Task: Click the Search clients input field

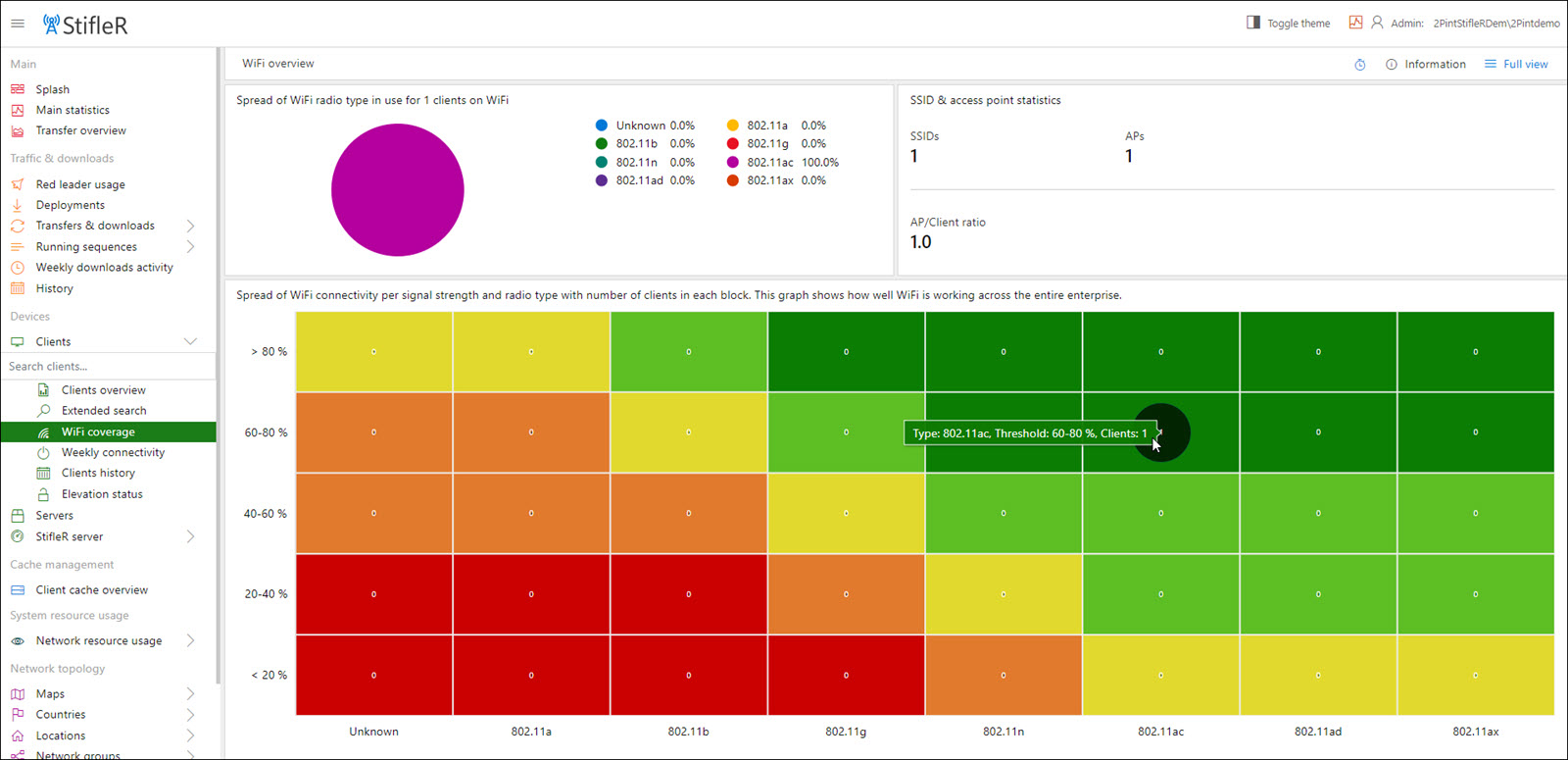Action: [x=108, y=366]
